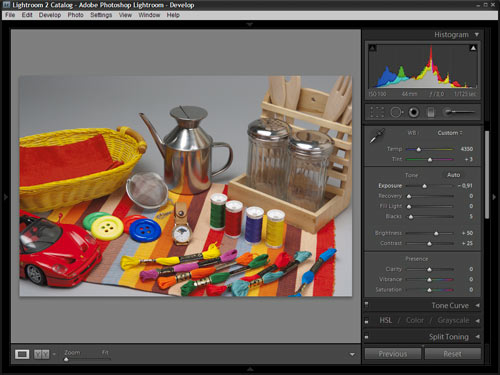Click the Reset button
Viewport: 500px width, 375px height.
tap(452, 354)
